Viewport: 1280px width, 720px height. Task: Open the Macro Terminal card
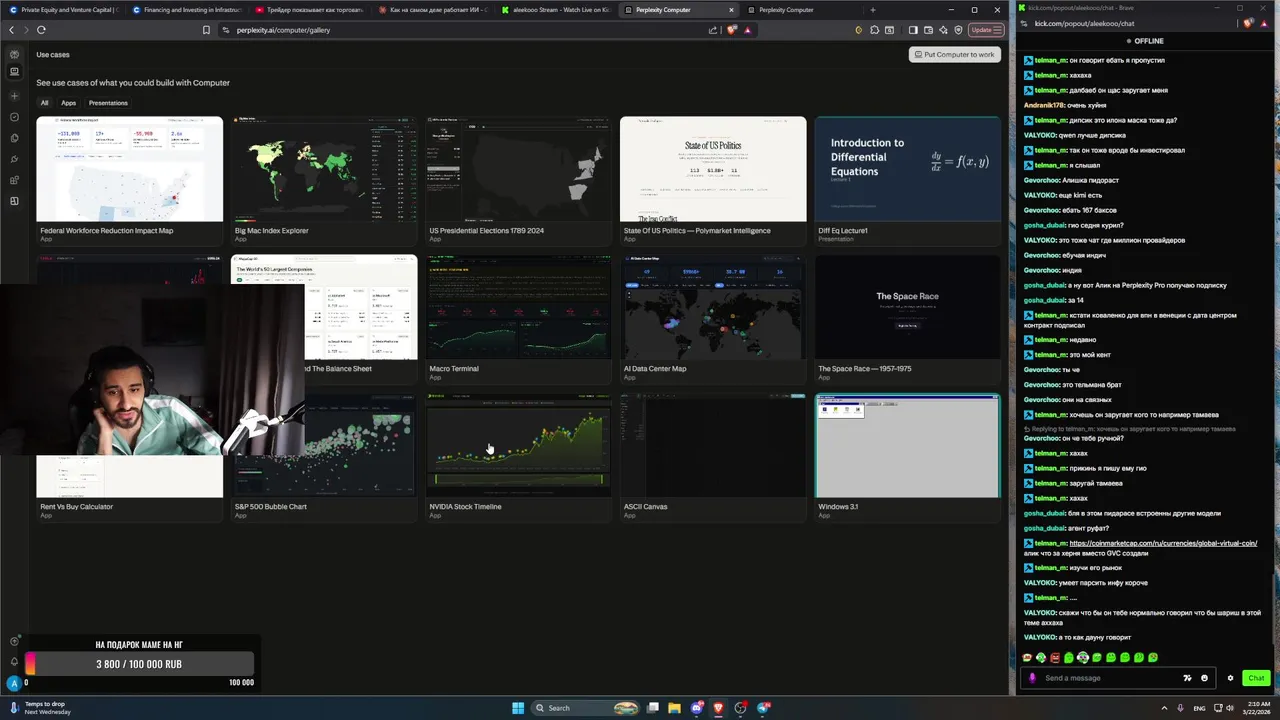(x=518, y=318)
